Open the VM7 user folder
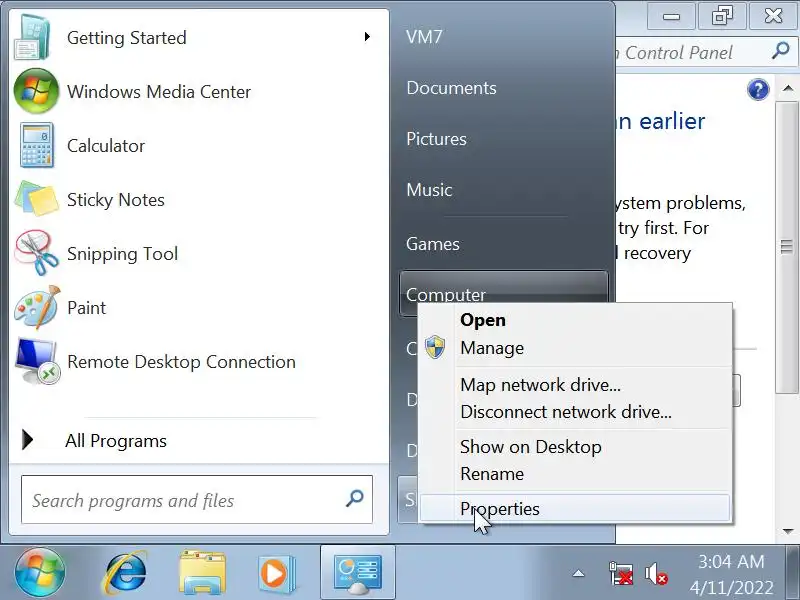800x600 pixels. pyautogui.click(x=424, y=37)
